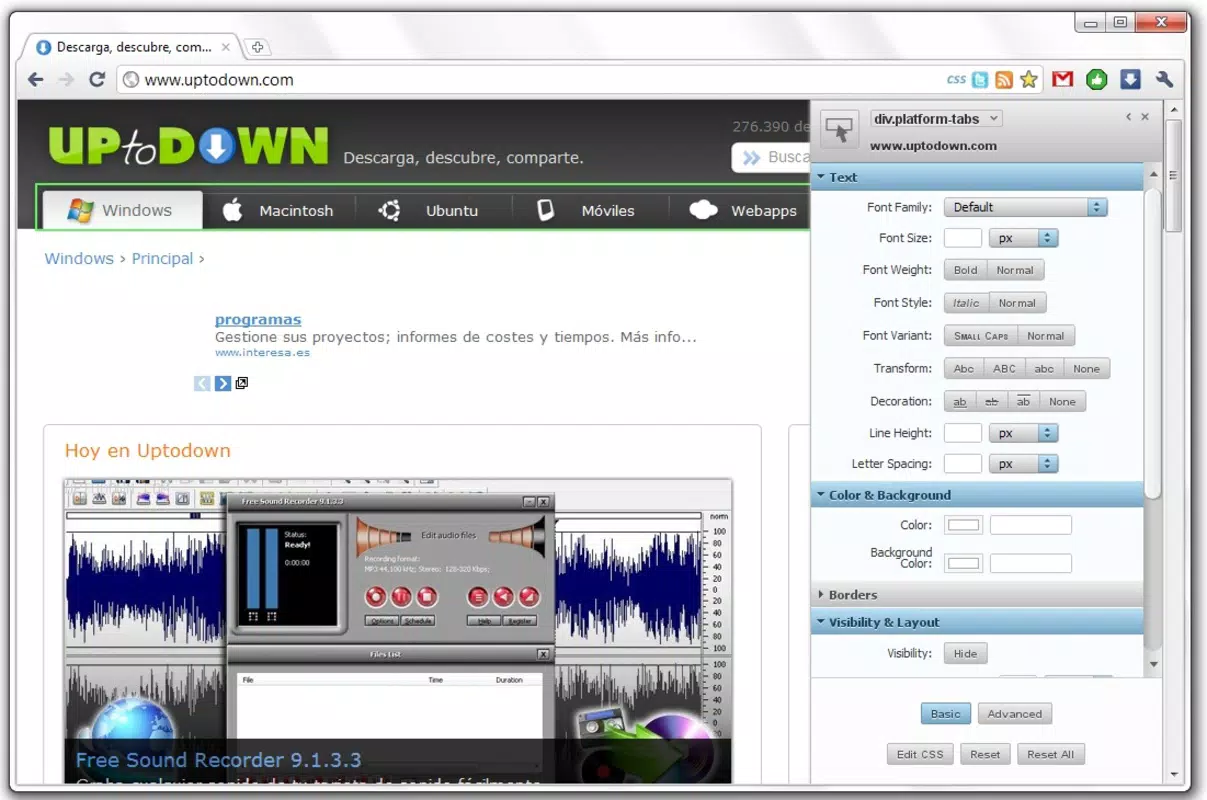This screenshot has width=1207, height=800.
Task: Click the ad info icon beside the arrows
Action: point(241,383)
